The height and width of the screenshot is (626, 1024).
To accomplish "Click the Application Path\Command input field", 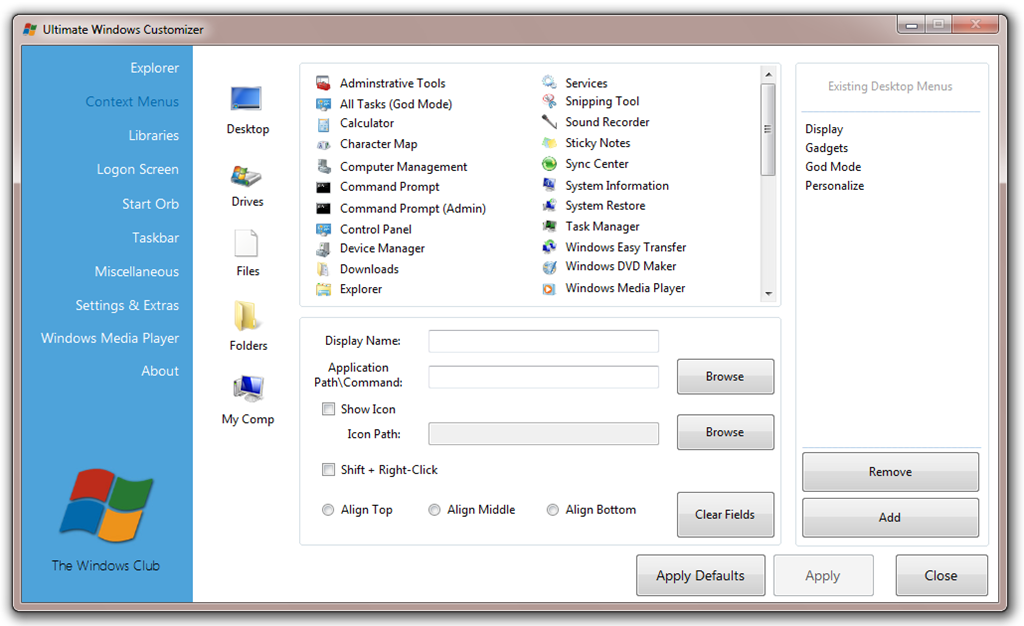I will click(543, 377).
